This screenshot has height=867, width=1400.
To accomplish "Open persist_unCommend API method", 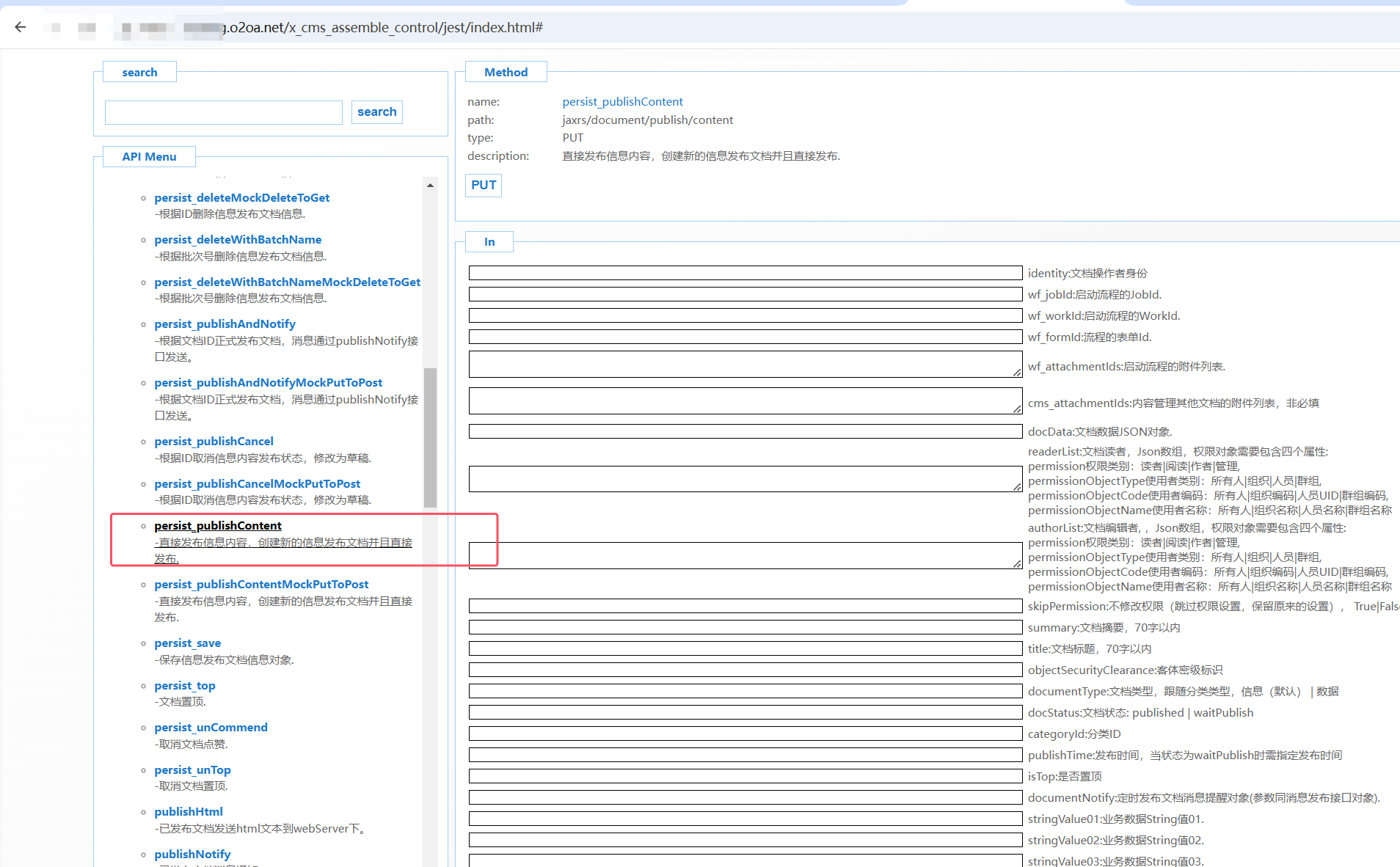I will coord(211,728).
